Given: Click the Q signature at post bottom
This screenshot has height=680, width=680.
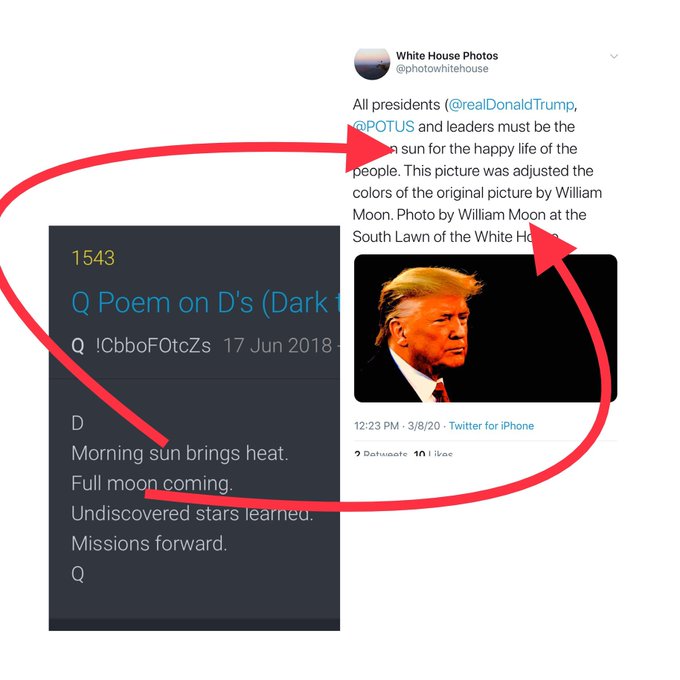Looking at the screenshot, I should click(78, 574).
